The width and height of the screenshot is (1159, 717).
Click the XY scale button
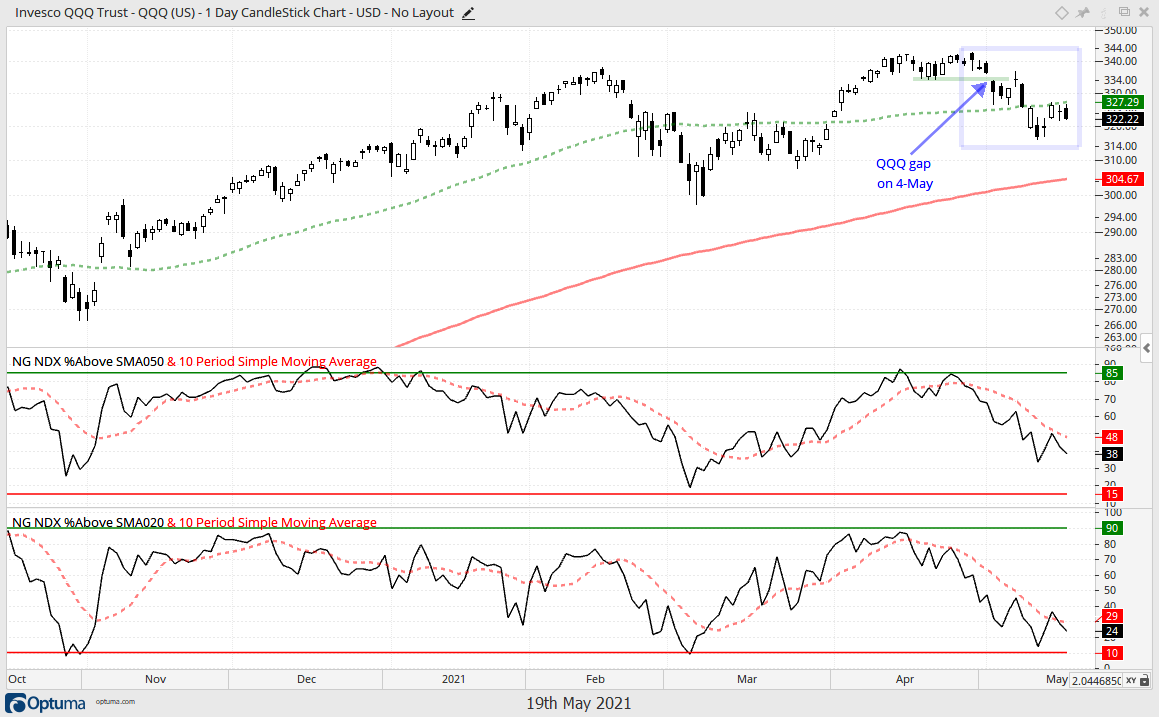pyautogui.click(x=1131, y=680)
